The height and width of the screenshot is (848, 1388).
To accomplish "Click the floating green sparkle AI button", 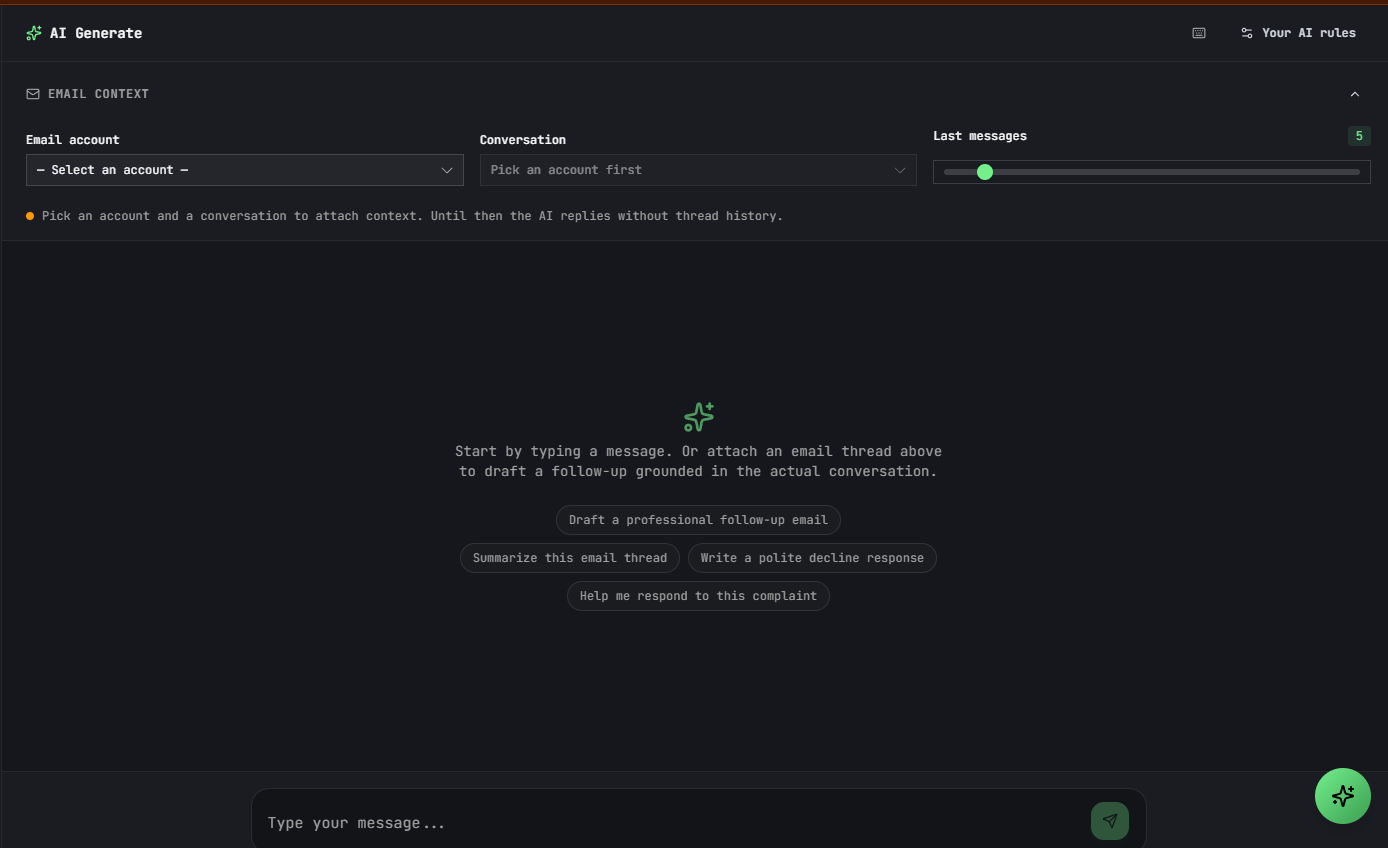I will pyautogui.click(x=1343, y=796).
